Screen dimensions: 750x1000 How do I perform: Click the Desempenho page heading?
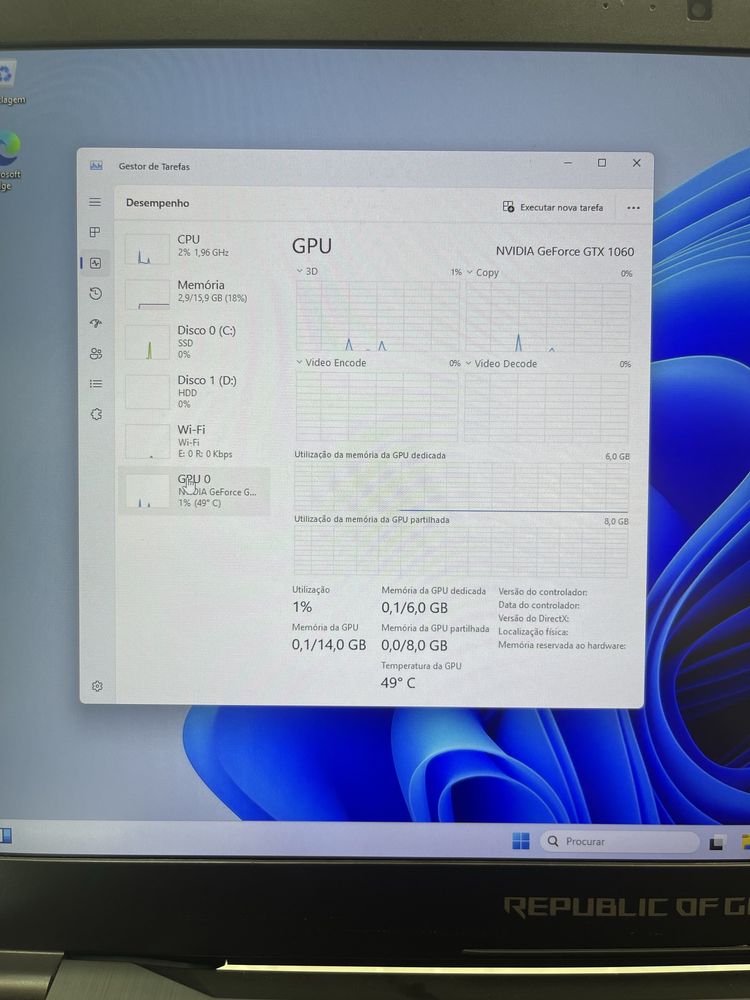click(x=158, y=203)
